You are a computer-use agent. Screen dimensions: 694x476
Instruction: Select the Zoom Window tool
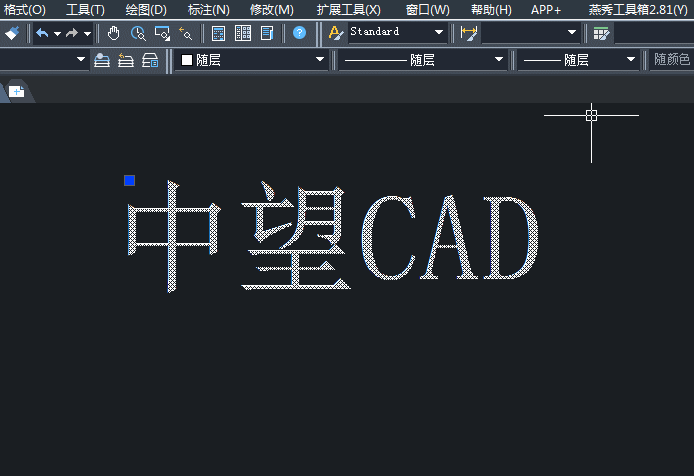162,33
